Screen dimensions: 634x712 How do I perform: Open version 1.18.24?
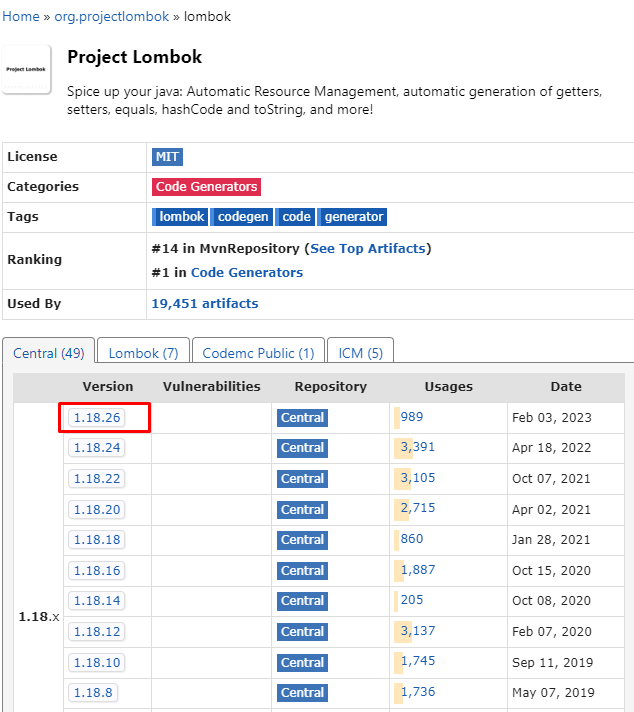click(x=97, y=448)
